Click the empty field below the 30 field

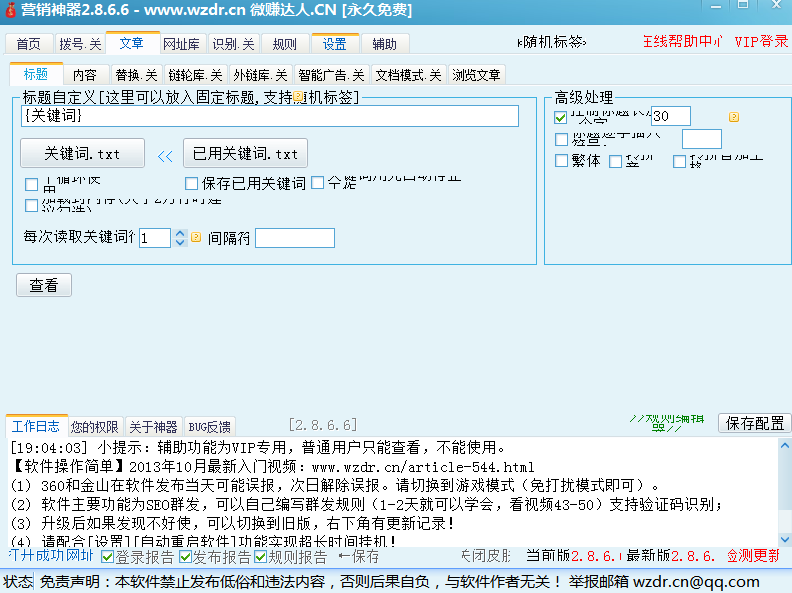[702, 139]
